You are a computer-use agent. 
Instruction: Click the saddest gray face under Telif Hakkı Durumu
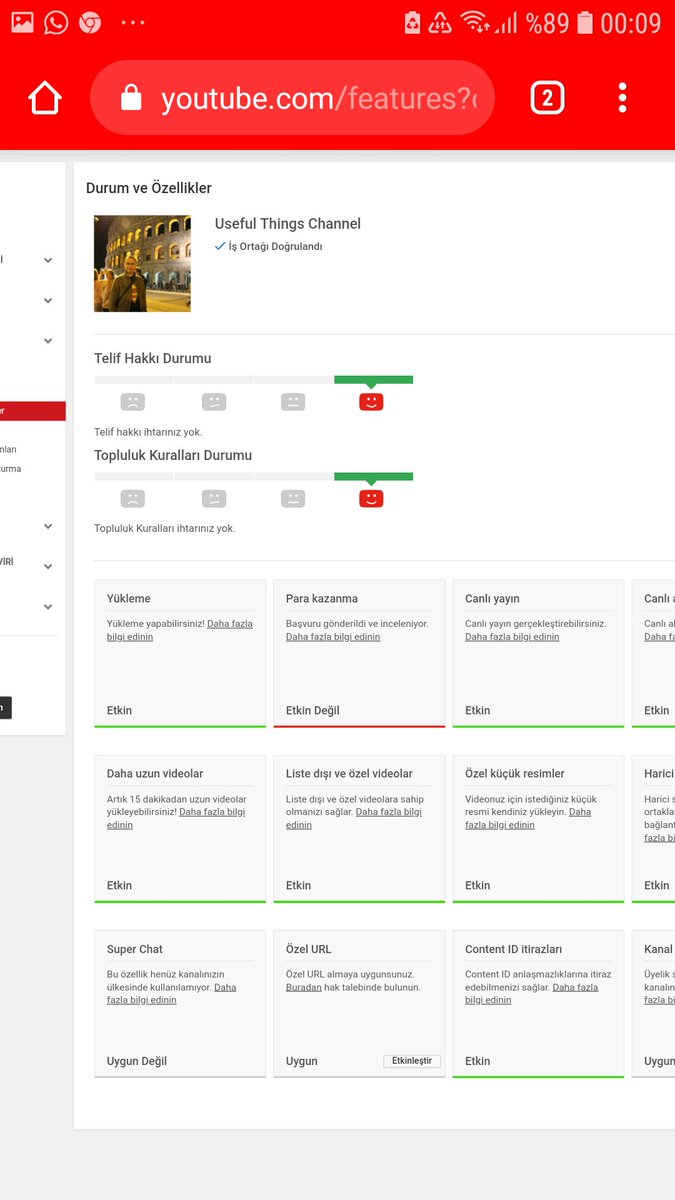point(133,402)
